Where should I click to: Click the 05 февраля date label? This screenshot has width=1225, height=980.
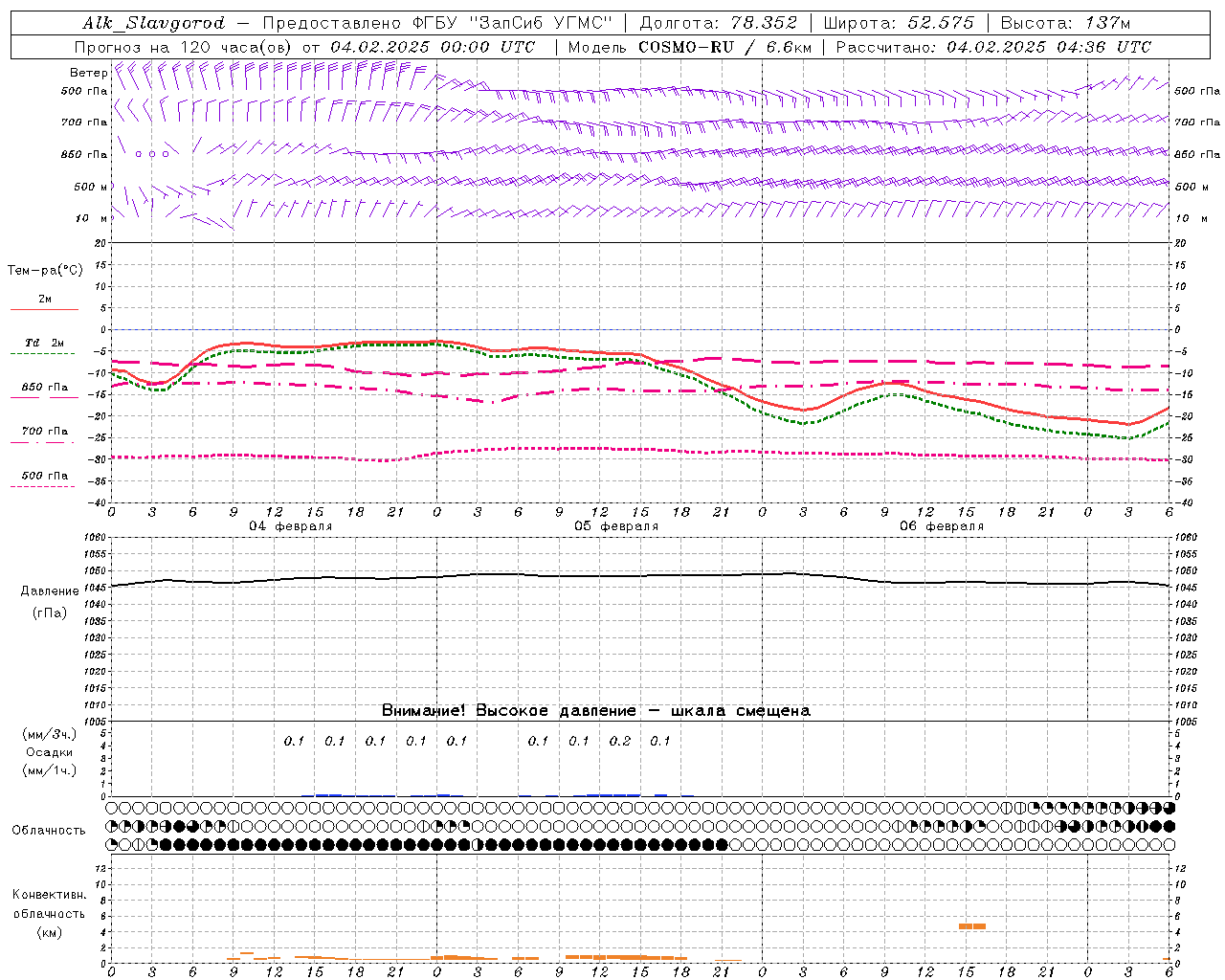(616, 525)
